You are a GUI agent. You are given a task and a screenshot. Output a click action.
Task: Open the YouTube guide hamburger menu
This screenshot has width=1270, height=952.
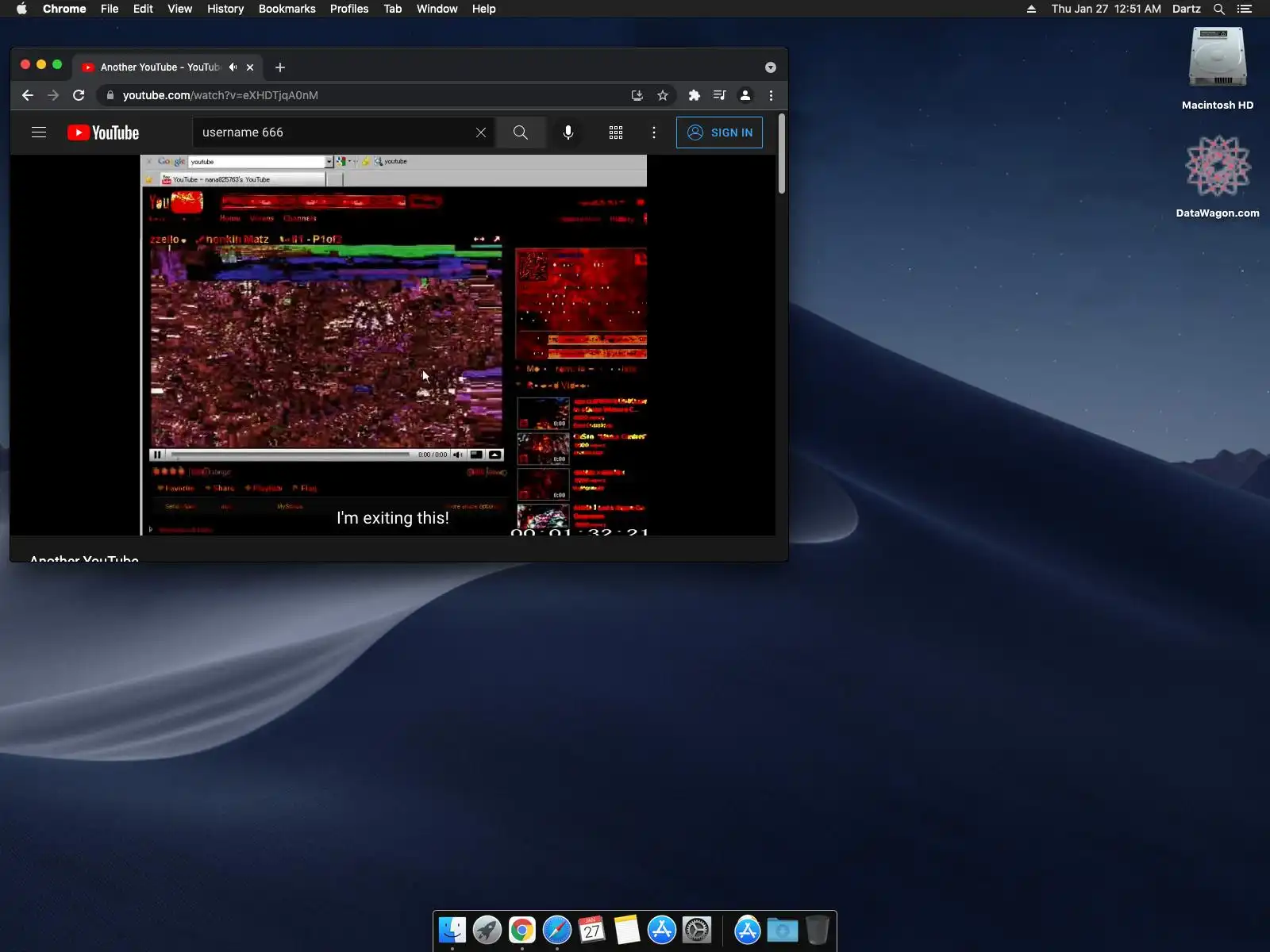point(39,132)
